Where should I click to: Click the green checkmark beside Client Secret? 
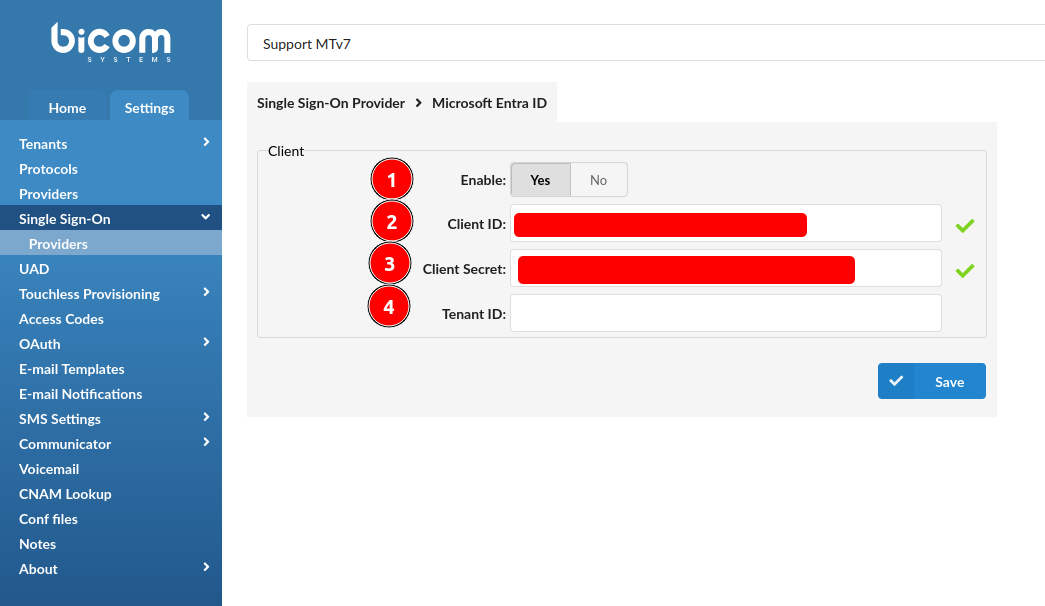pos(964,271)
